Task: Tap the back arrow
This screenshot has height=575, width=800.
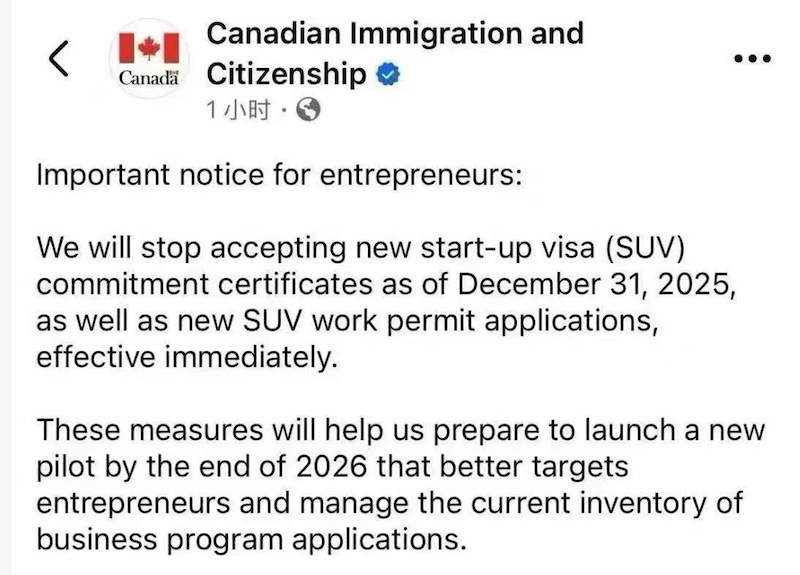Action: (x=58, y=60)
